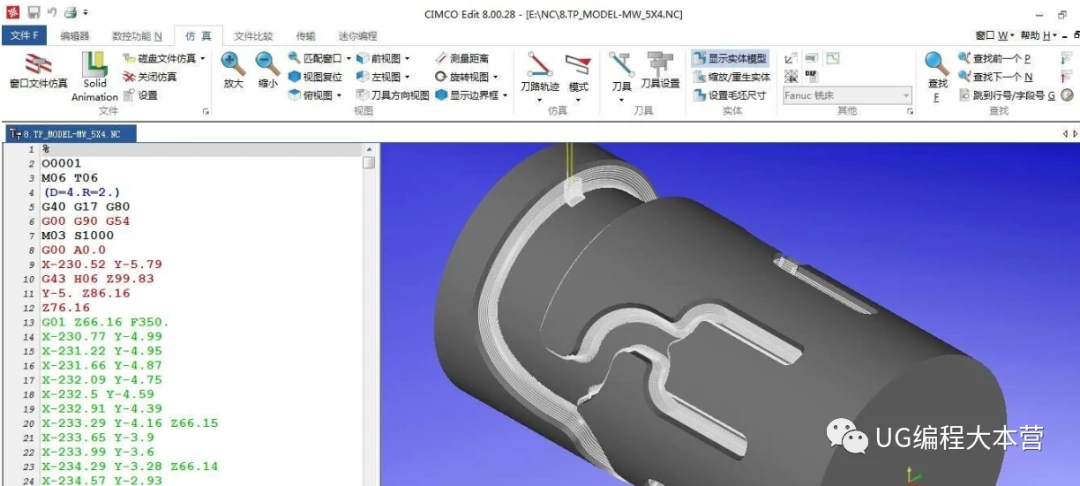Click 跳到行号/字段号 go to line
Viewport: 1080px width, 486px height.
point(1007,96)
